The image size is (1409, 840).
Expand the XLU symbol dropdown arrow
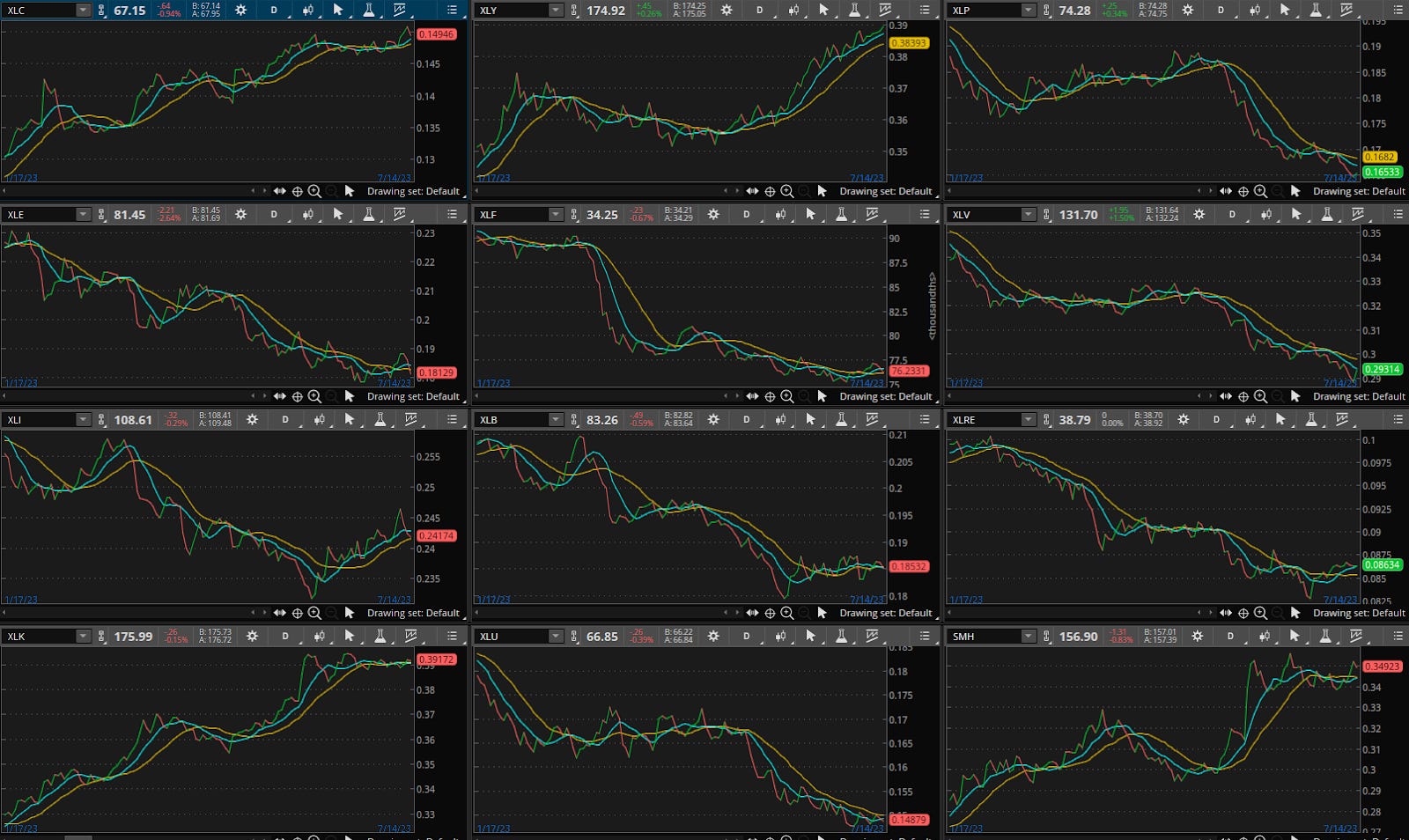(556, 636)
